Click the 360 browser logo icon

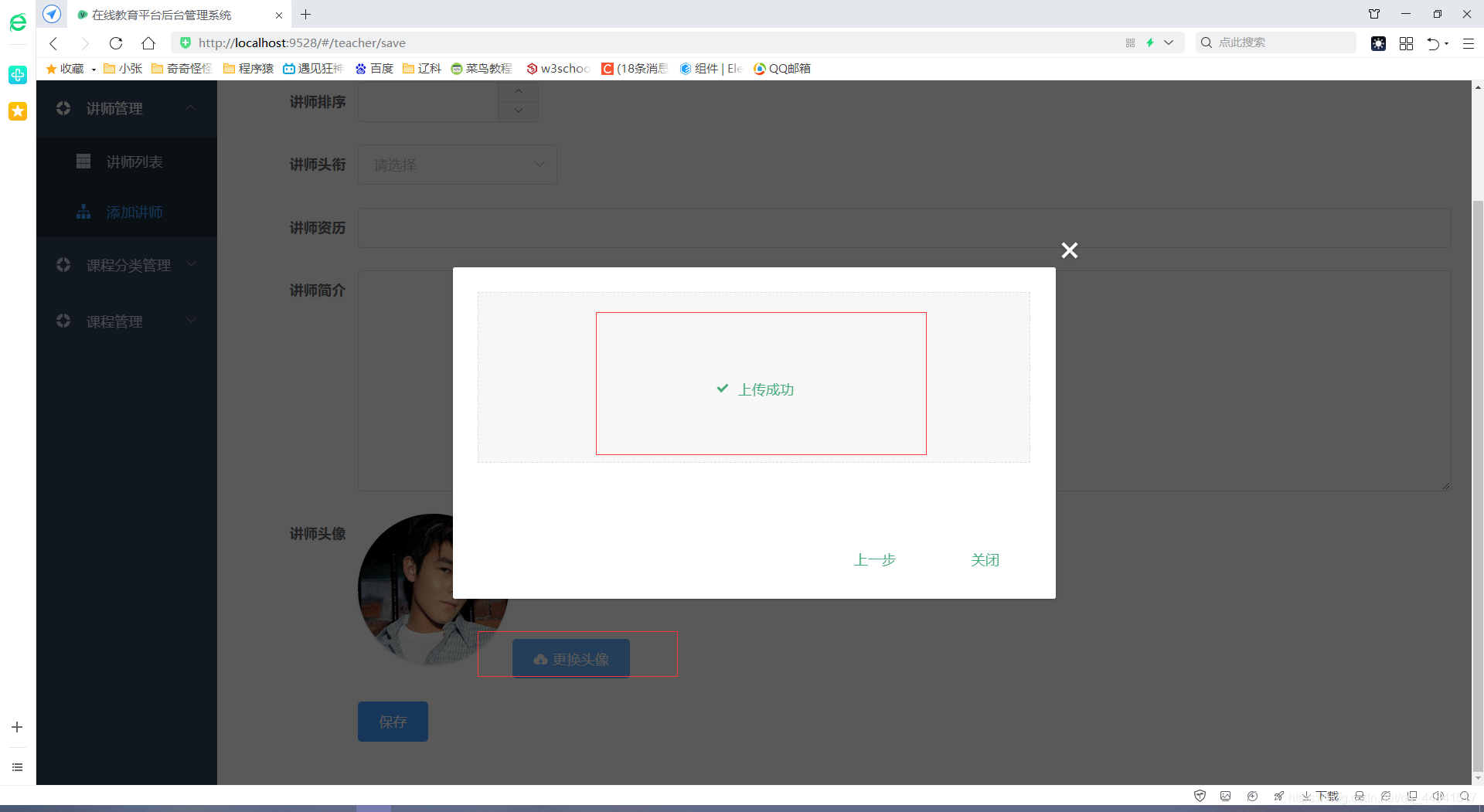pos(18,23)
